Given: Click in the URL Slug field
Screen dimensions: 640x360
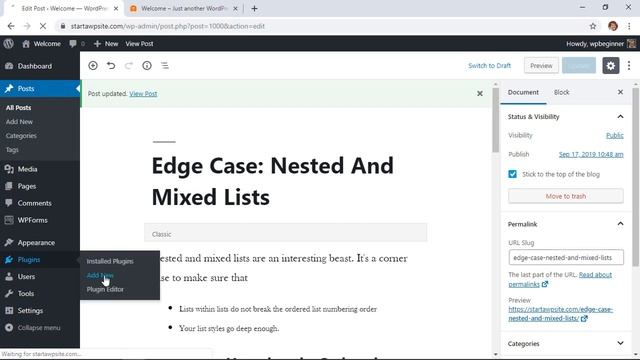Looking at the screenshot, I should 566,258.
